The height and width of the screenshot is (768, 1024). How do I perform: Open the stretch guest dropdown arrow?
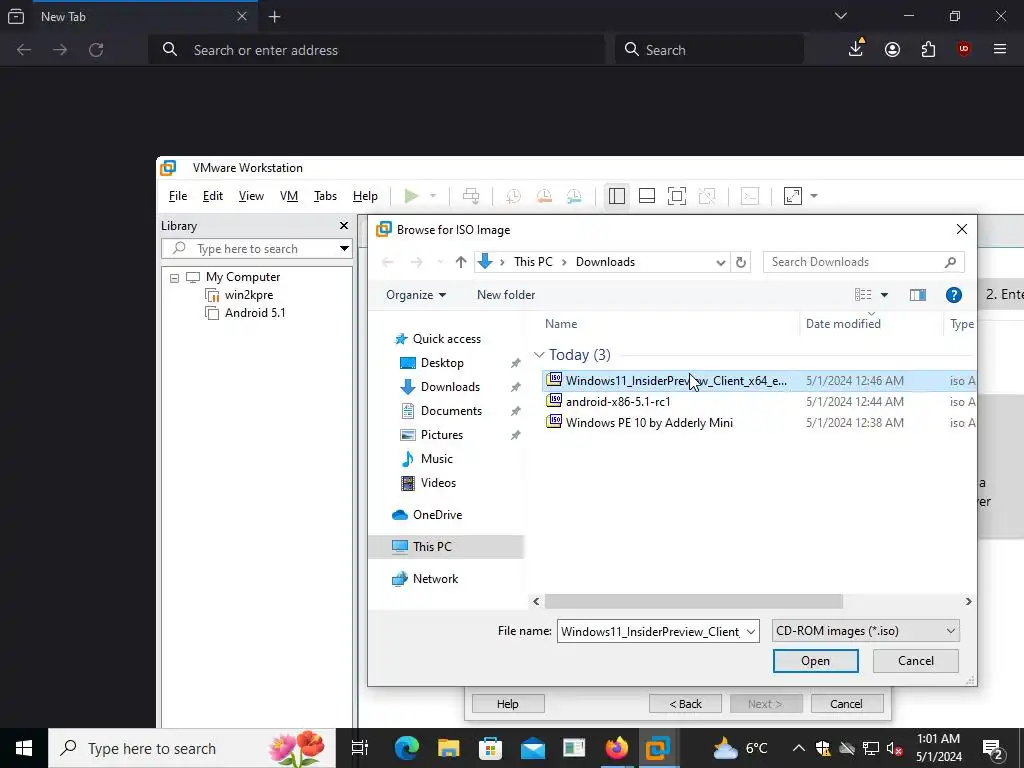(x=814, y=196)
